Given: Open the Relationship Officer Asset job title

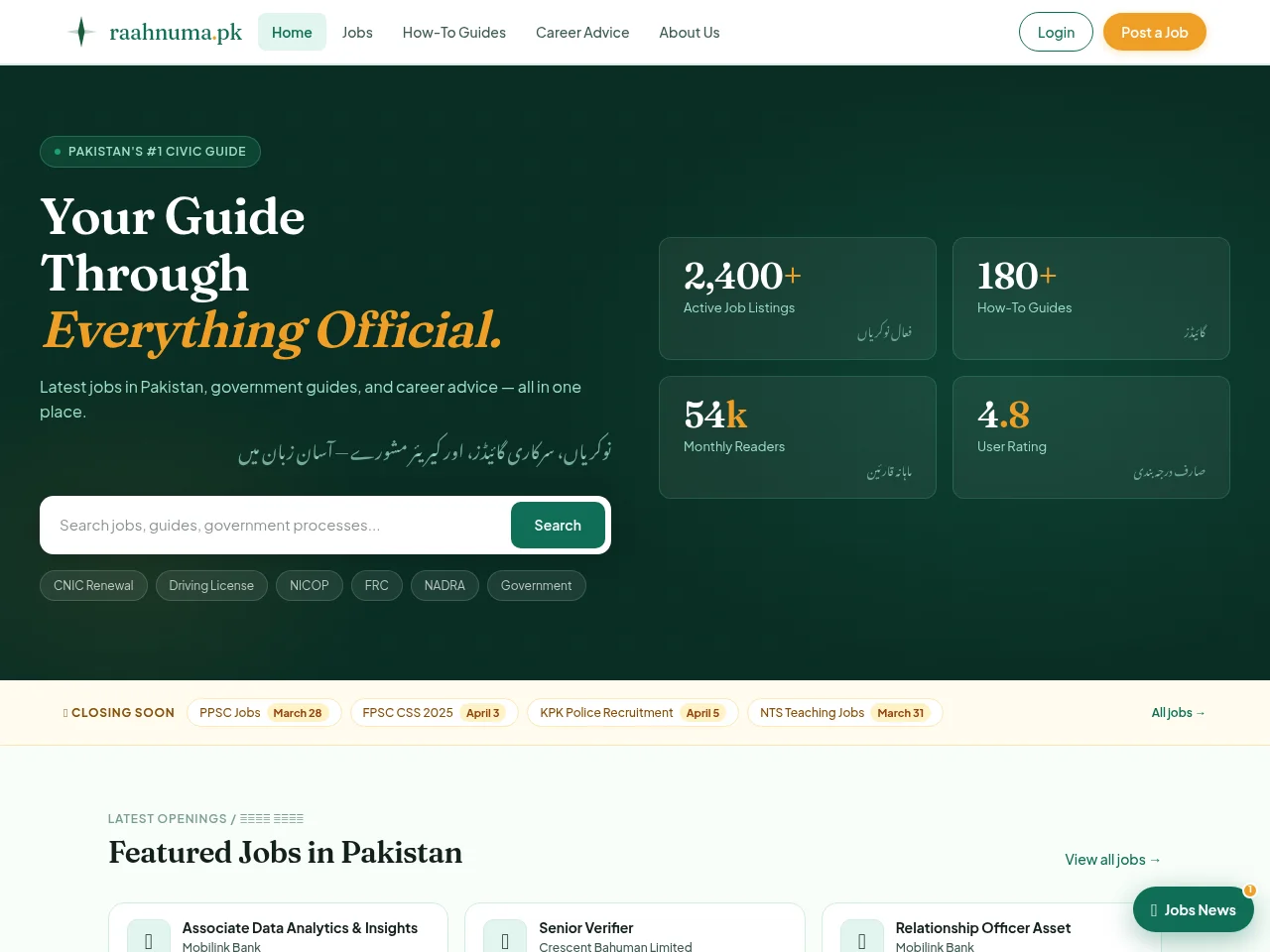Looking at the screenshot, I should pyautogui.click(x=983, y=928).
